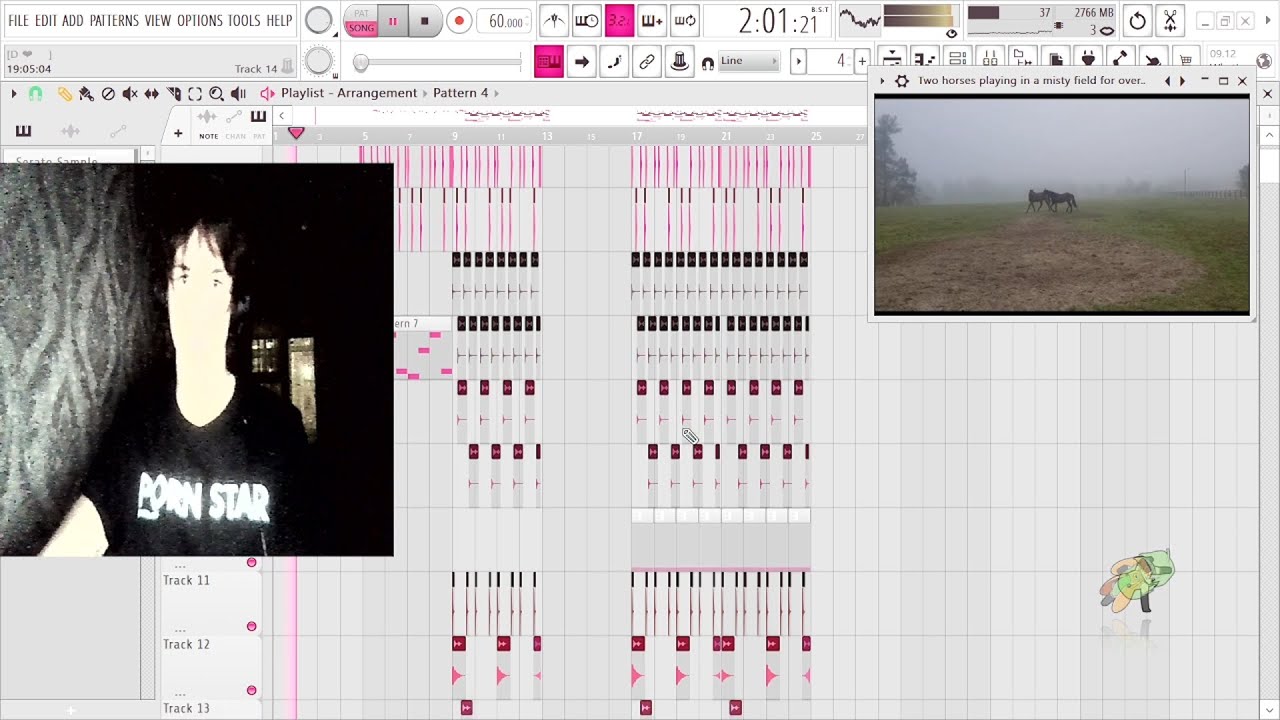Open the VIEW menu
Image resolution: width=1280 pixels, height=720 pixels.
pos(158,20)
